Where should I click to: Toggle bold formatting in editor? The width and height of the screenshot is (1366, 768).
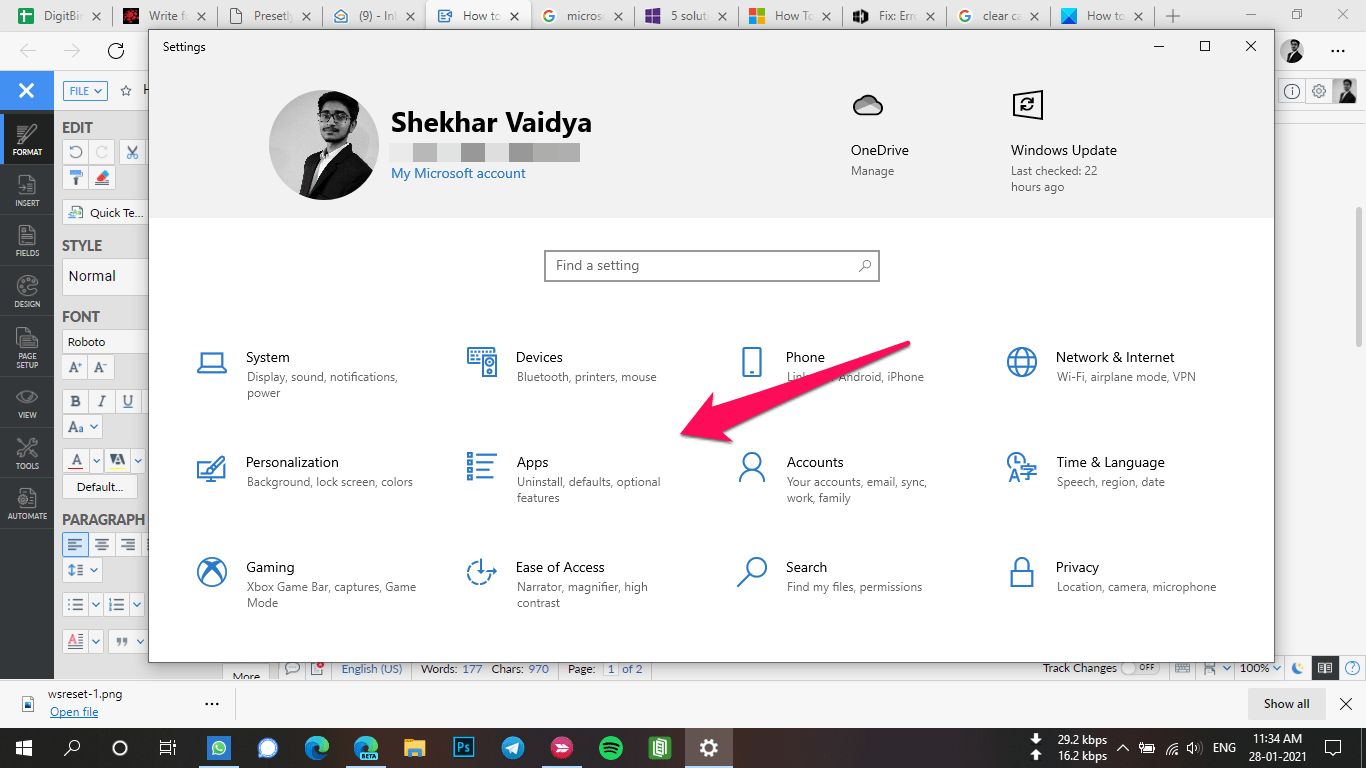(x=76, y=401)
